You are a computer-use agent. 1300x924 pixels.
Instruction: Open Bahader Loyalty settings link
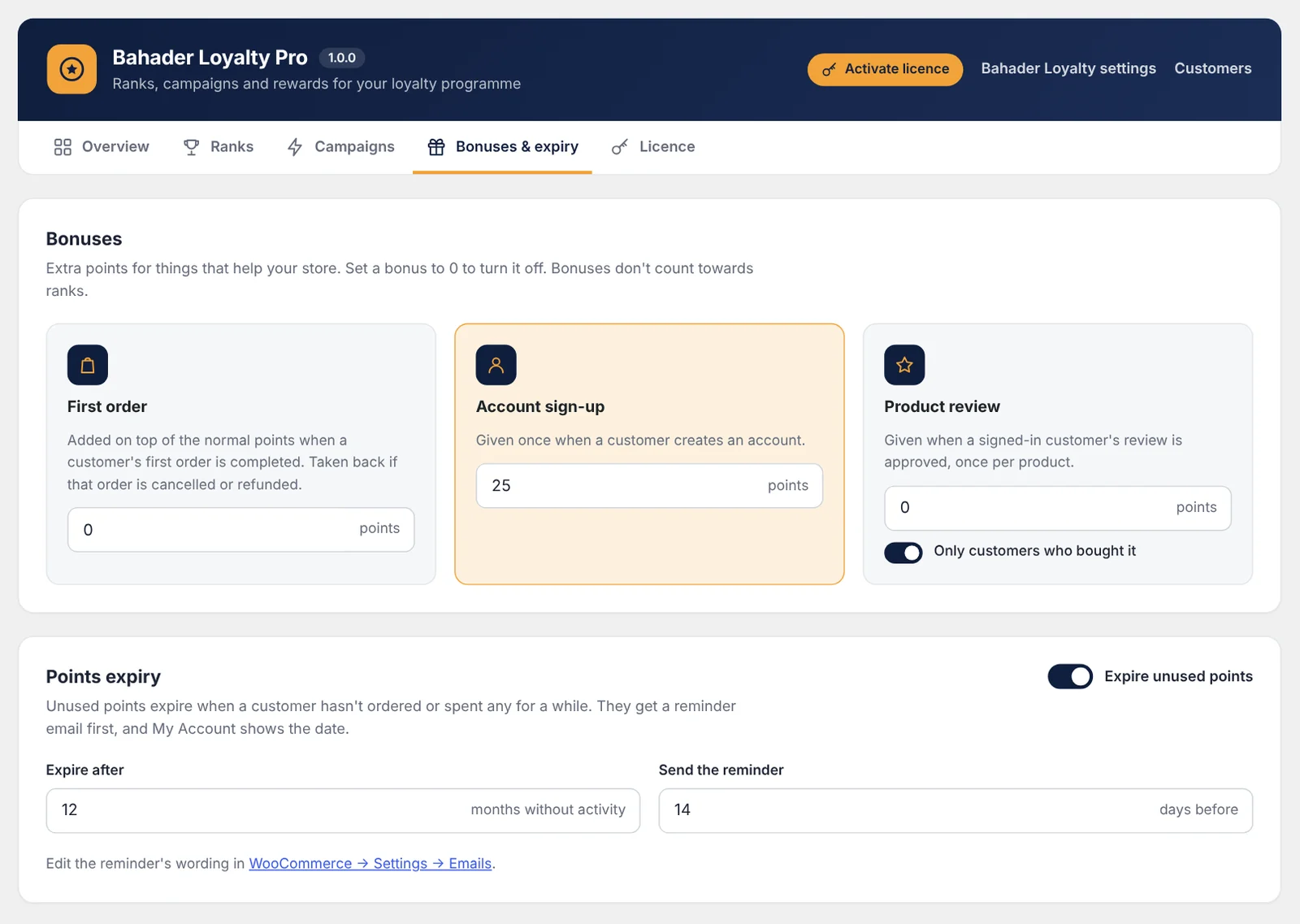(1068, 69)
